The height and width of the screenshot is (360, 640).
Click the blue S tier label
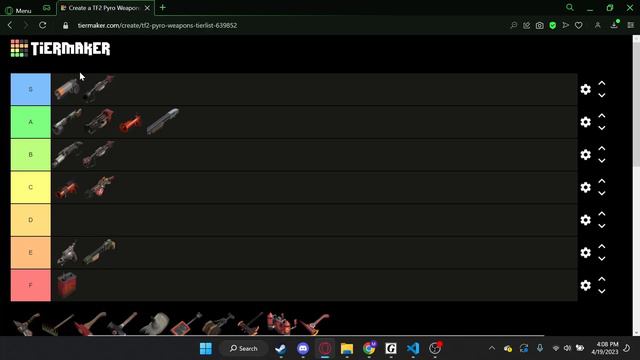coord(31,89)
